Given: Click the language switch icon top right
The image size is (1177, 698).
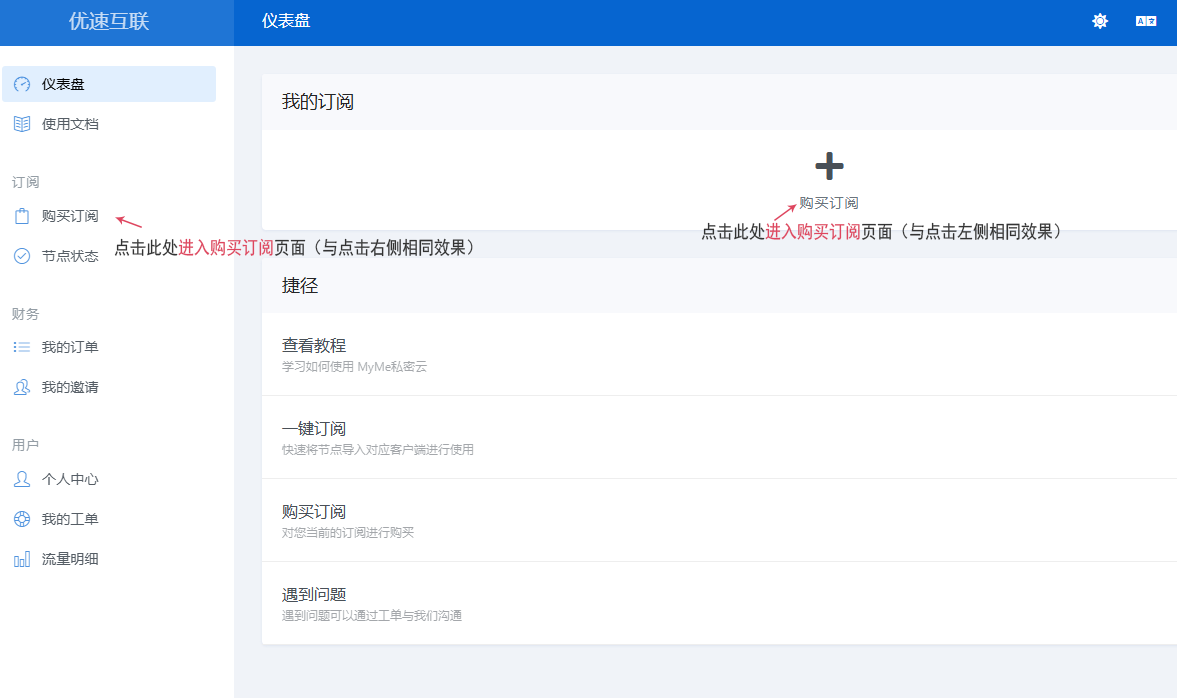Looking at the screenshot, I should 1146,20.
